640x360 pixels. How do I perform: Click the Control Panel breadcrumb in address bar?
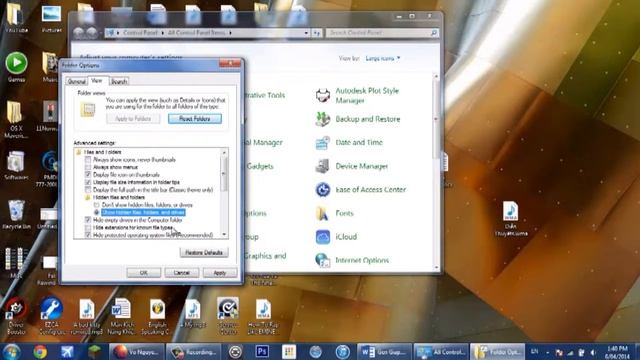coord(140,33)
